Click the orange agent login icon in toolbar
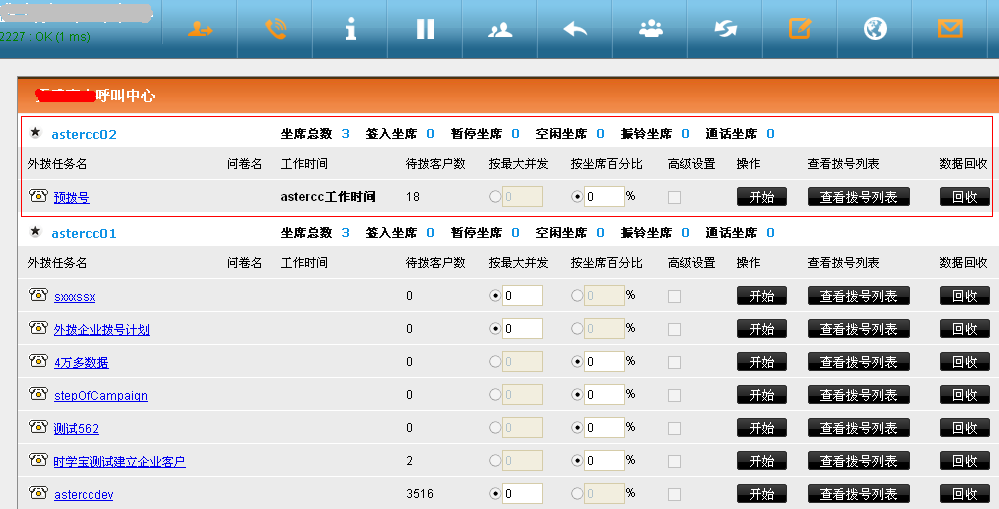Viewport: 999px width, 509px height. pyautogui.click(x=200, y=29)
